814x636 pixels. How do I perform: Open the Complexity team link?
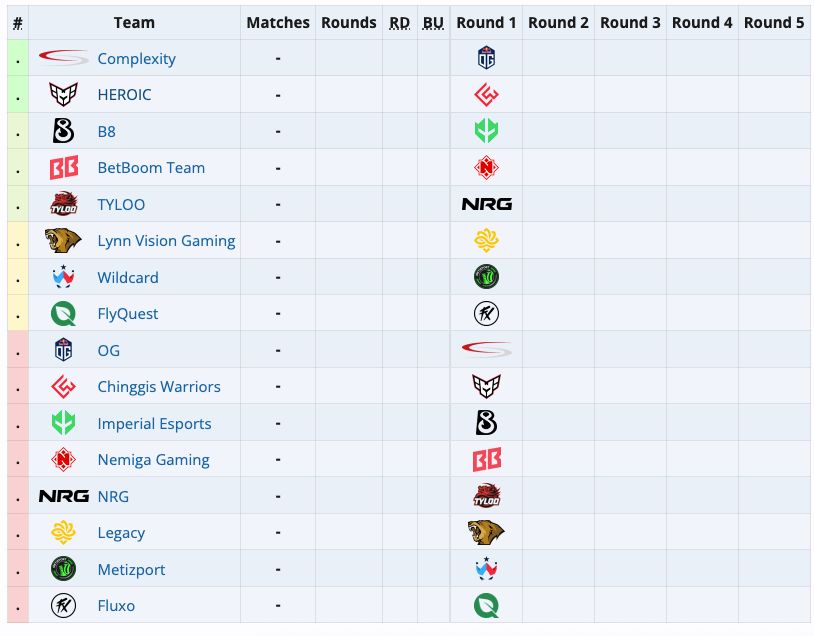[137, 59]
